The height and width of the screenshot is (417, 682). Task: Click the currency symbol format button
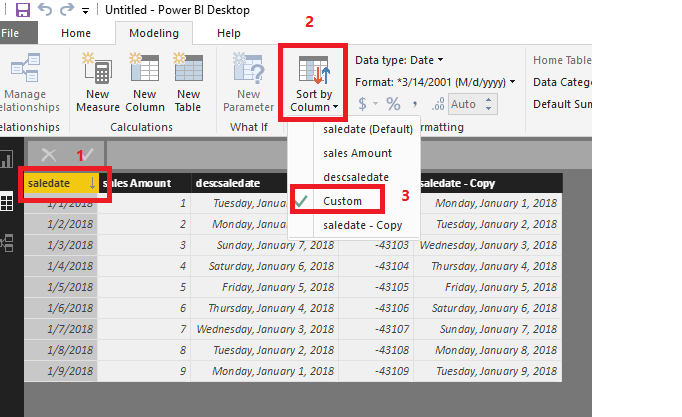tap(363, 104)
